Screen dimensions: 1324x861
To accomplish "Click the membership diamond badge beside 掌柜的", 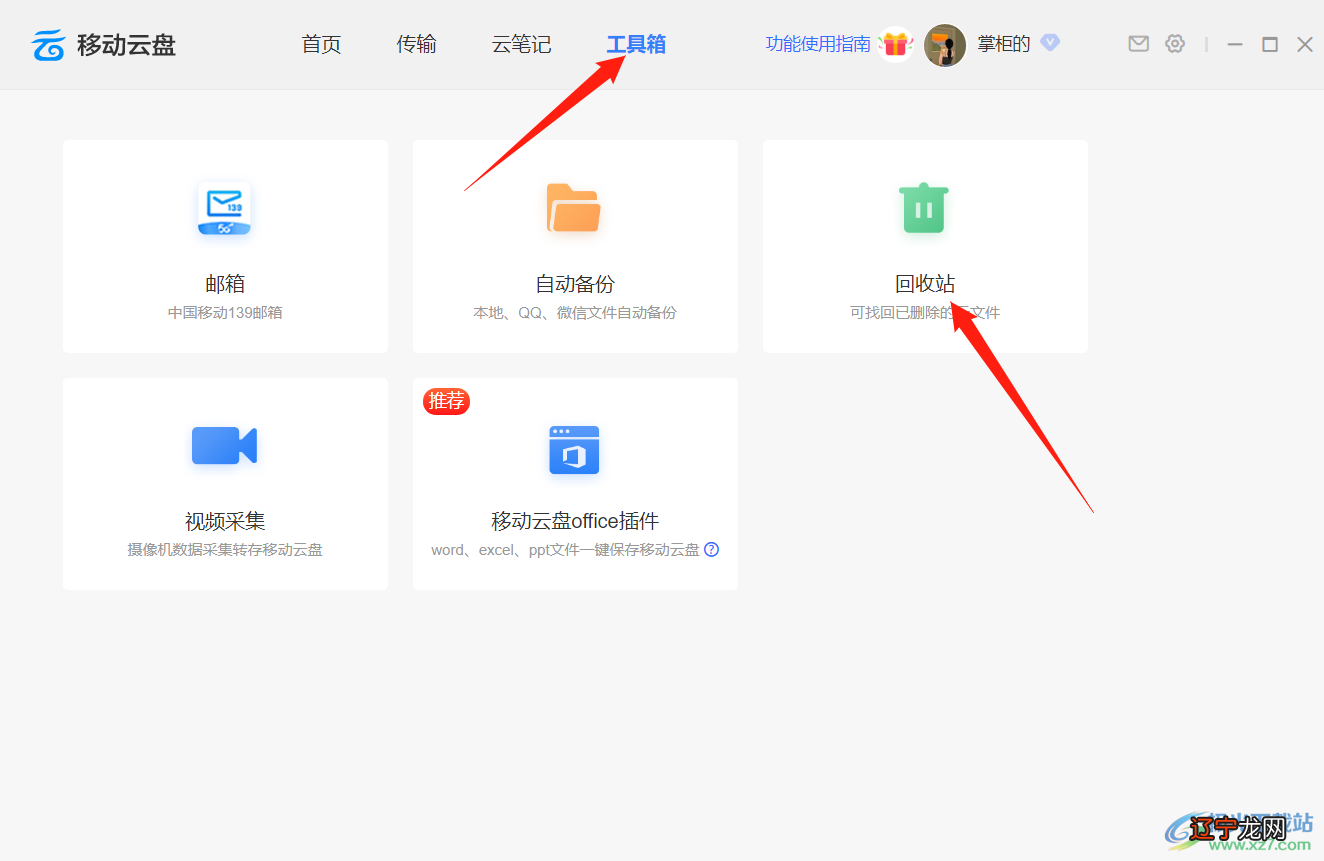I will (1050, 43).
